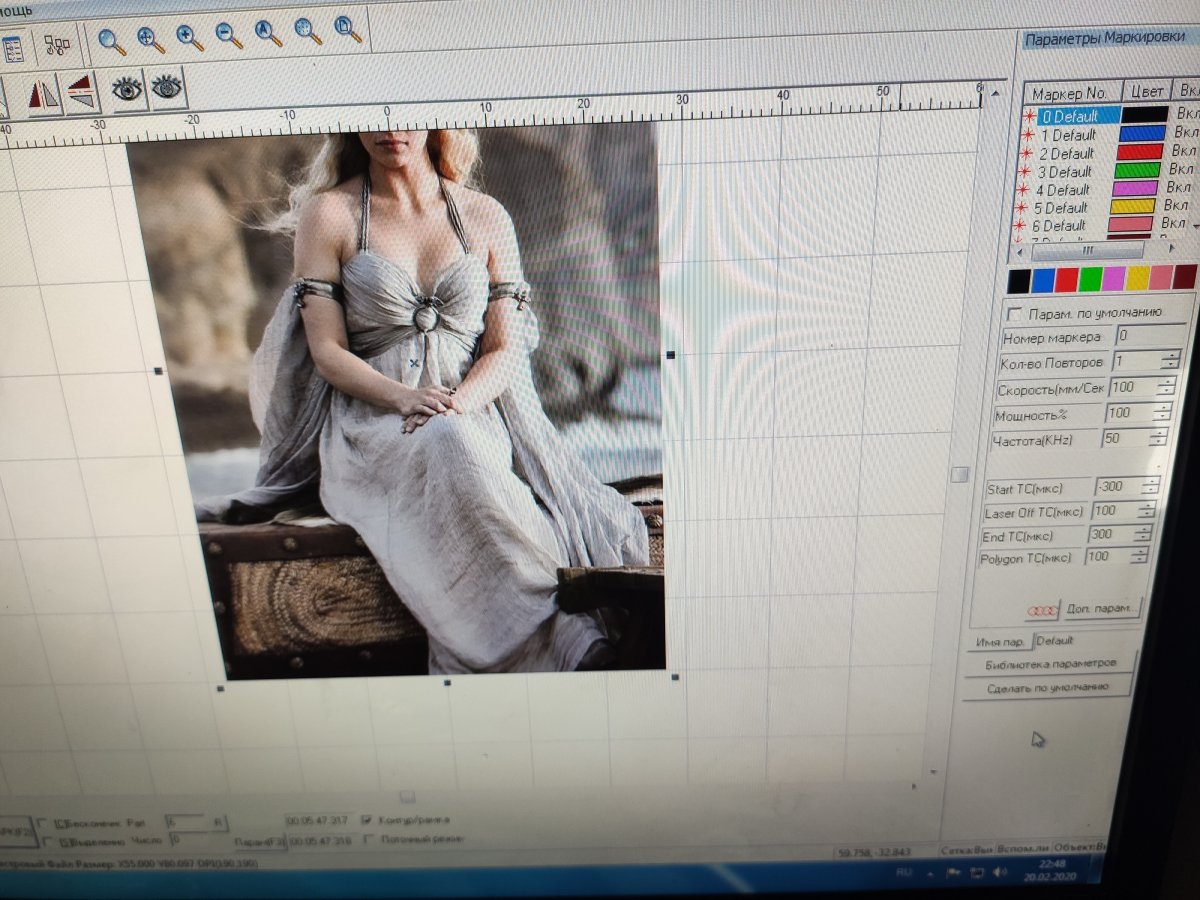The image size is (1200, 900).
Task: Increase 'Кол-во Повторов' with spinner arrows
Action: pos(1170,356)
